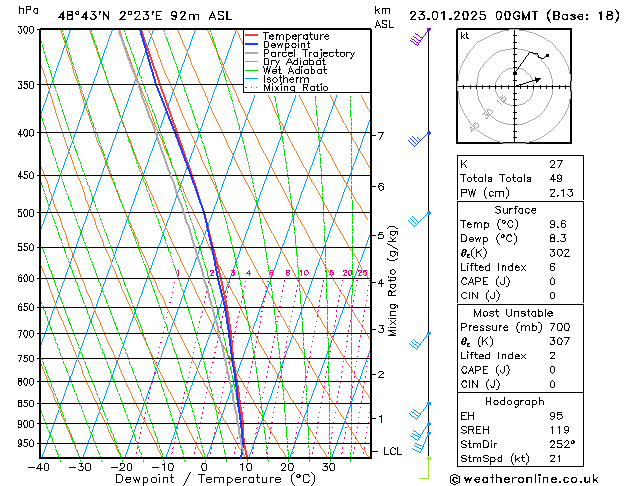
Task: Click the Hodograph section header in table
Action: pyautogui.click(x=515, y=401)
